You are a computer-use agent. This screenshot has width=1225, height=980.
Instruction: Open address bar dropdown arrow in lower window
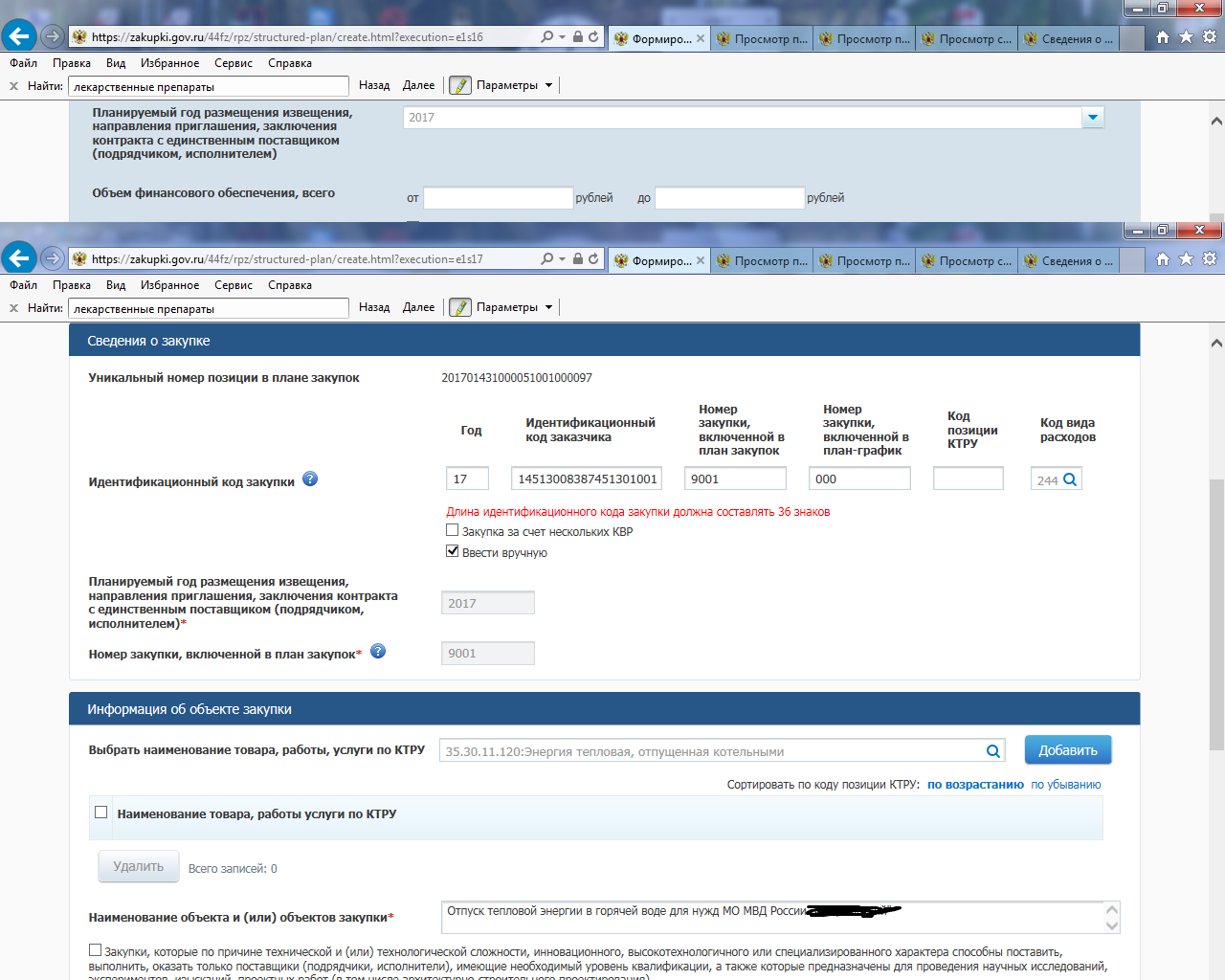[563, 258]
